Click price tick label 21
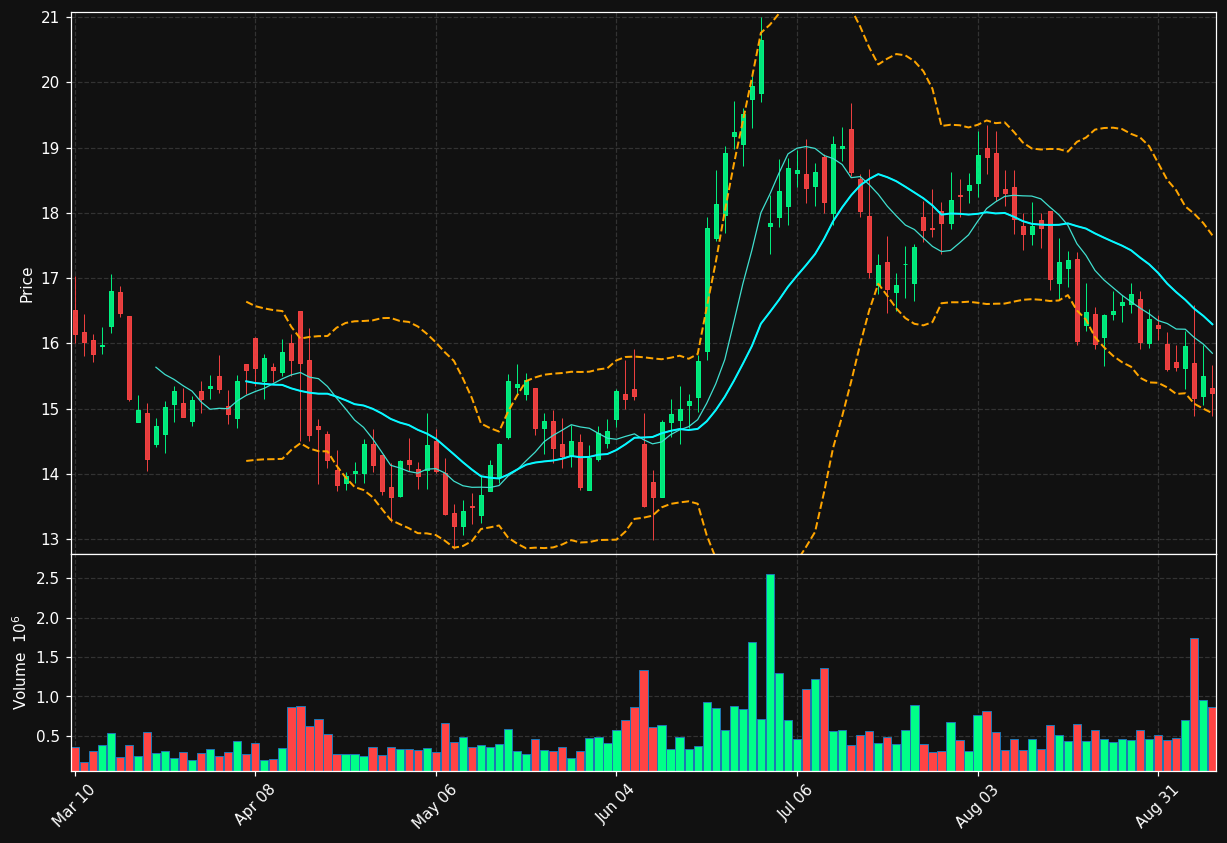1227x843 pixels. pos(50,17)
